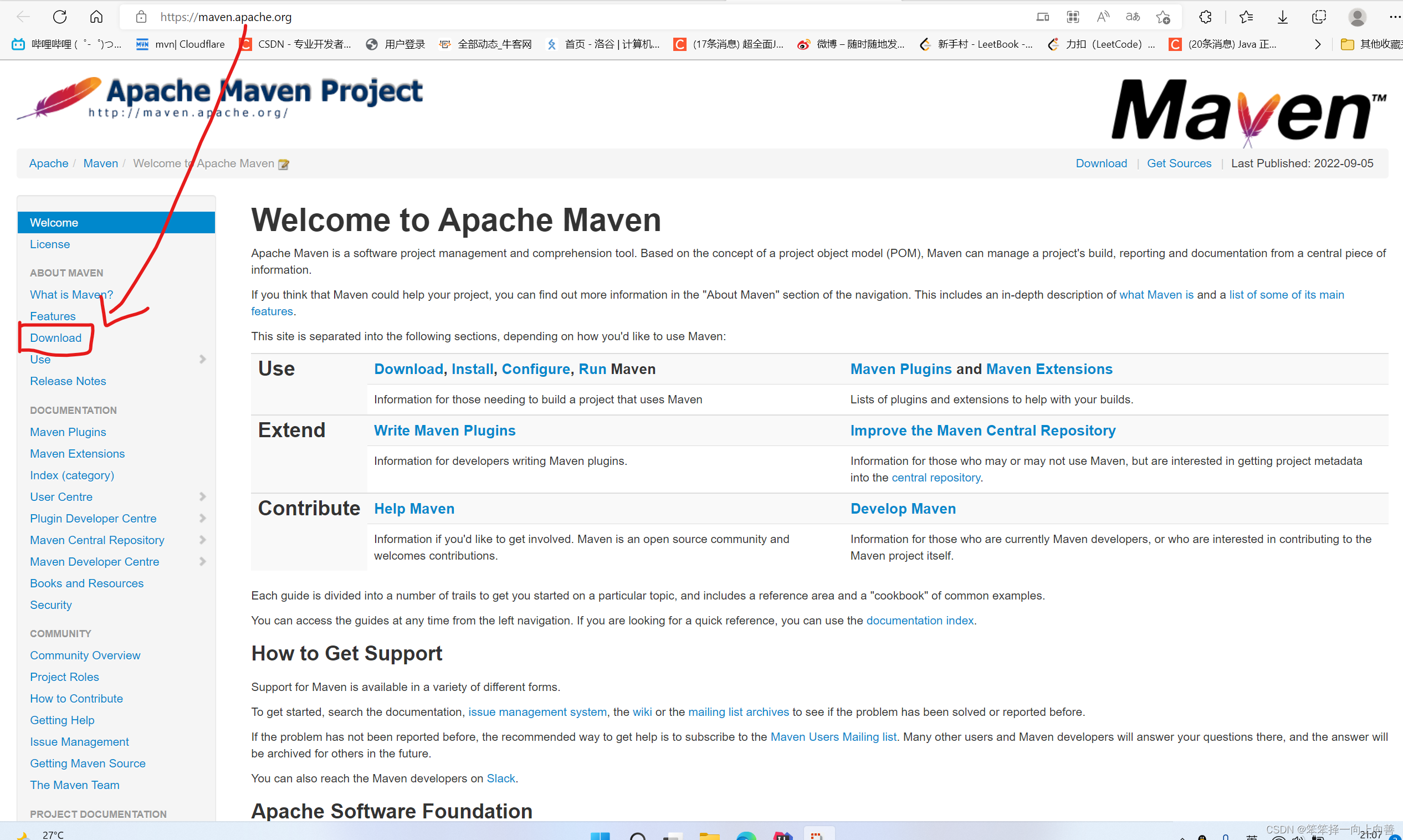Open the browser extensions puzzle icon
This screenshot has height=840, width=1403.
(x=1205, y=17)
